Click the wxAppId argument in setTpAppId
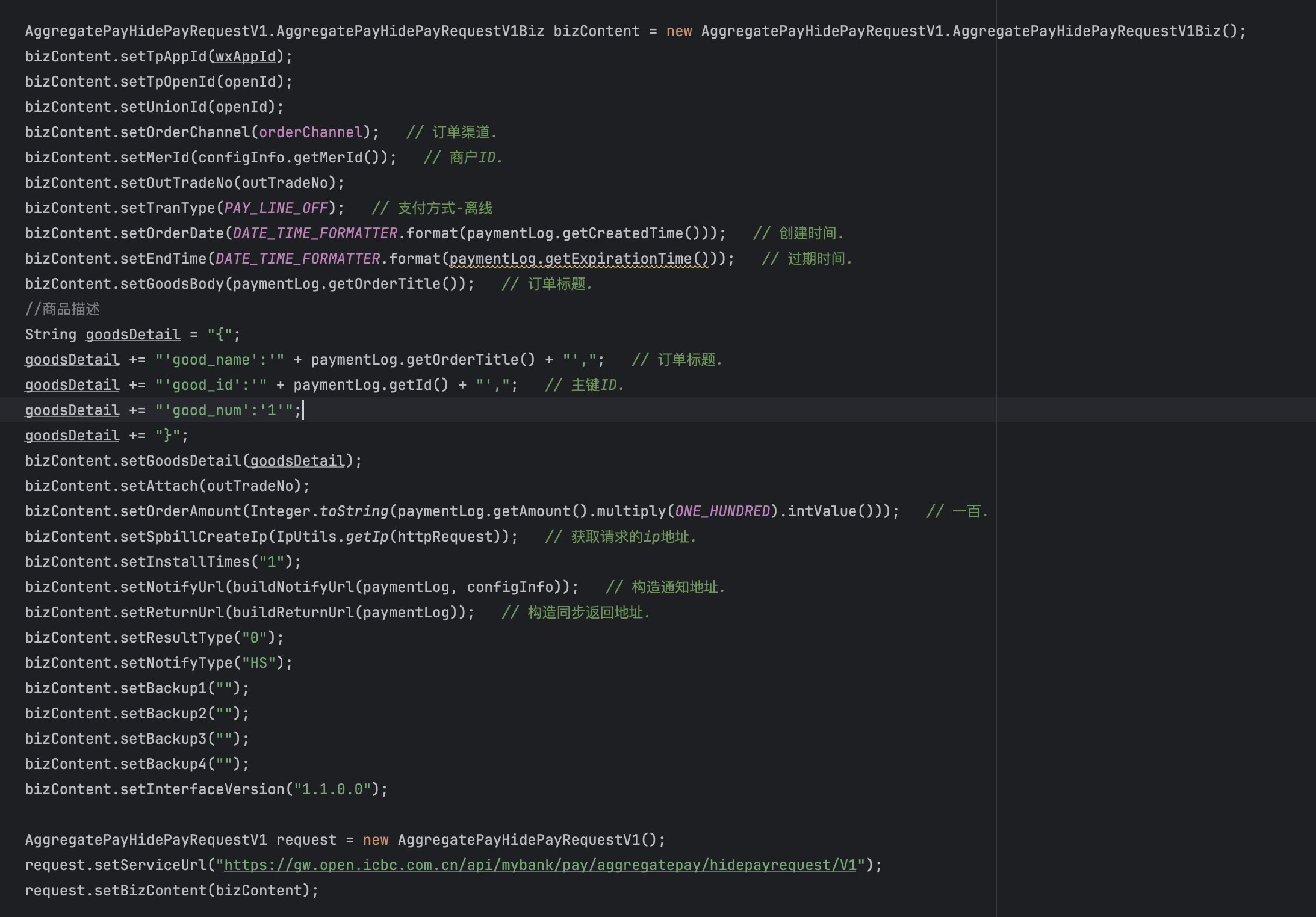Viewport: 1316px width, 917px height. [x=245, y=57]
